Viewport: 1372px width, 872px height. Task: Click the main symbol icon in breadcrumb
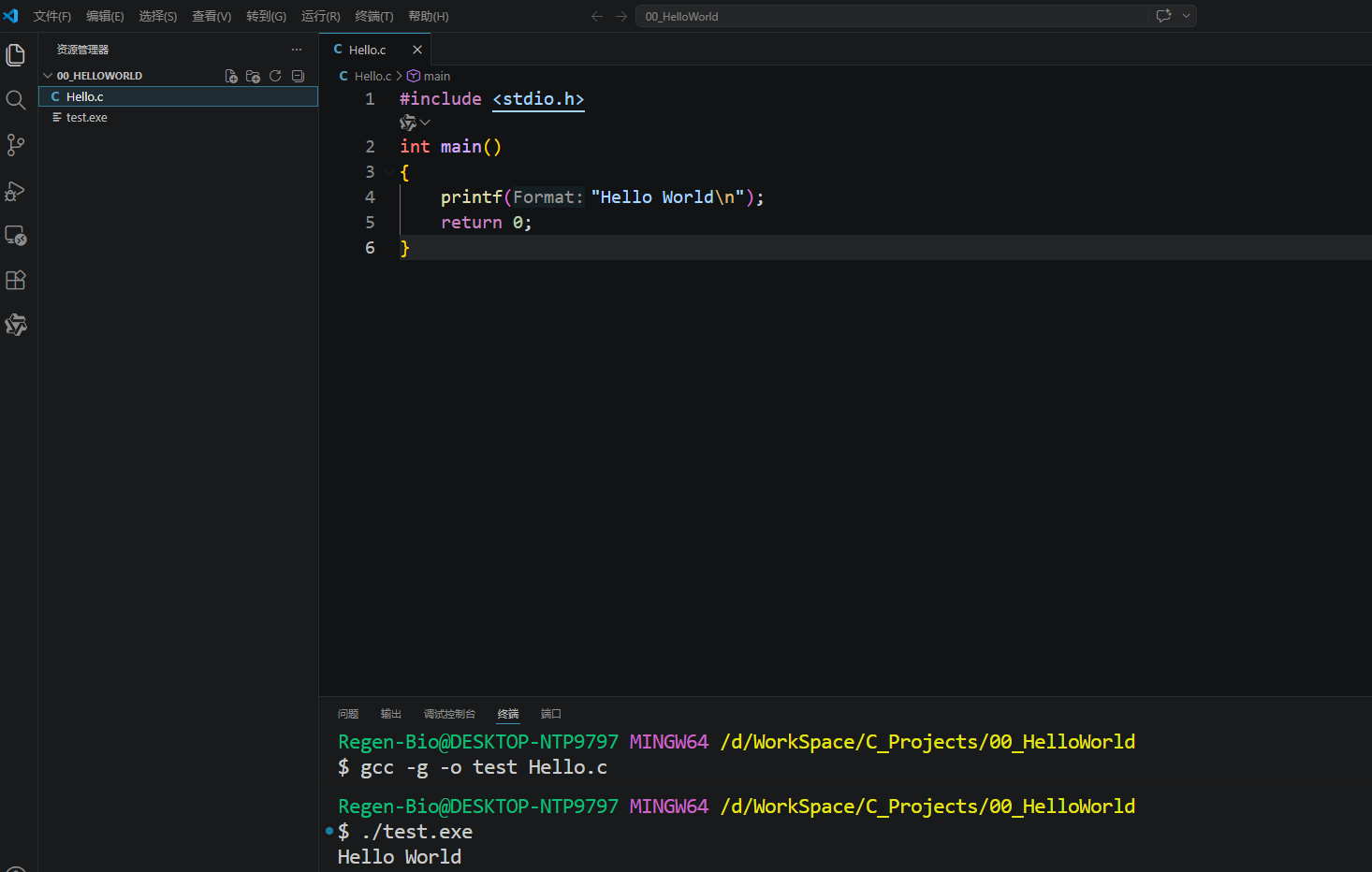click(413, 76)
